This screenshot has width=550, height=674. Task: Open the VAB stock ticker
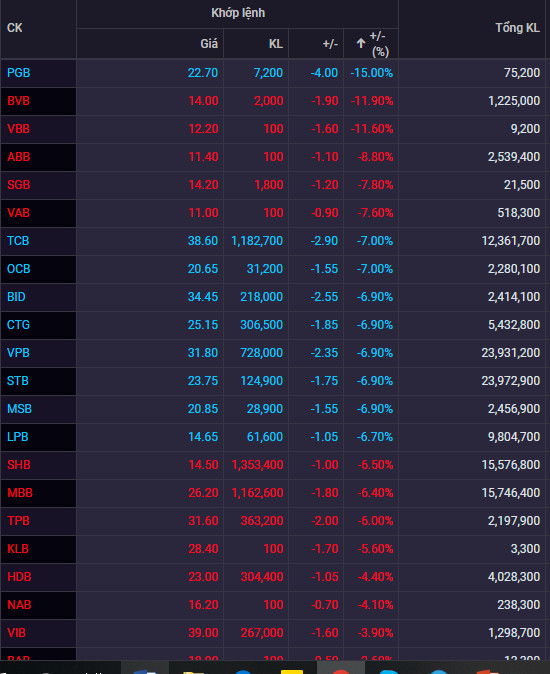tap(18, 212)
